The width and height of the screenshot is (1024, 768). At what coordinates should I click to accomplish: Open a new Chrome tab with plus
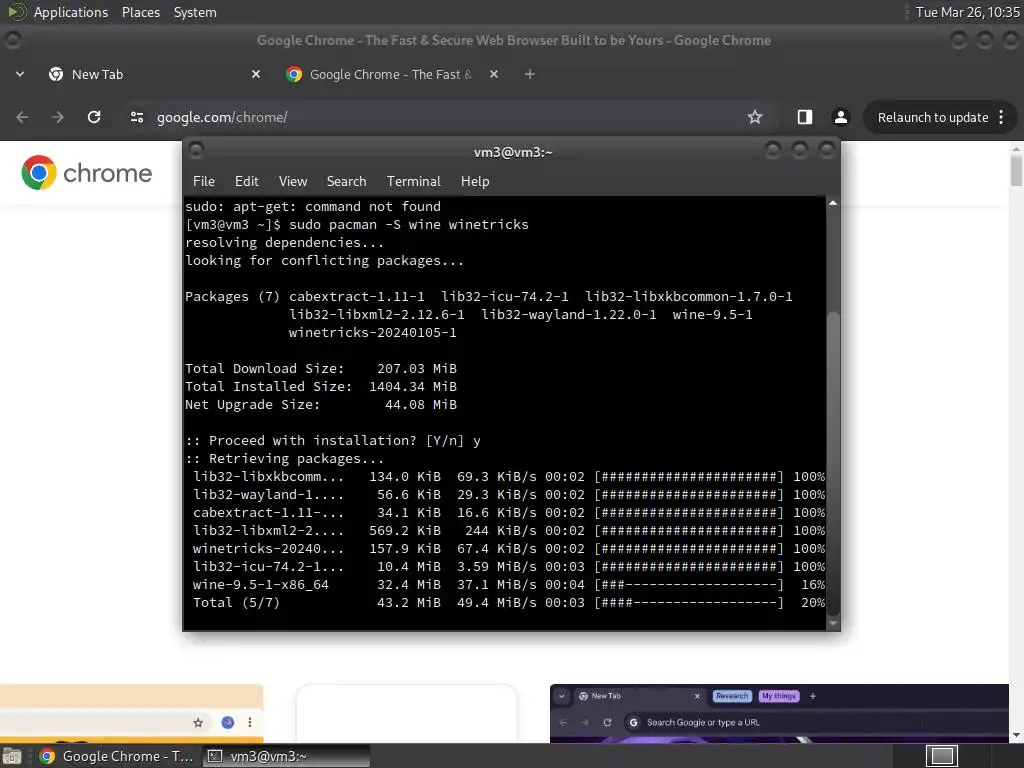tap(530, 74)
